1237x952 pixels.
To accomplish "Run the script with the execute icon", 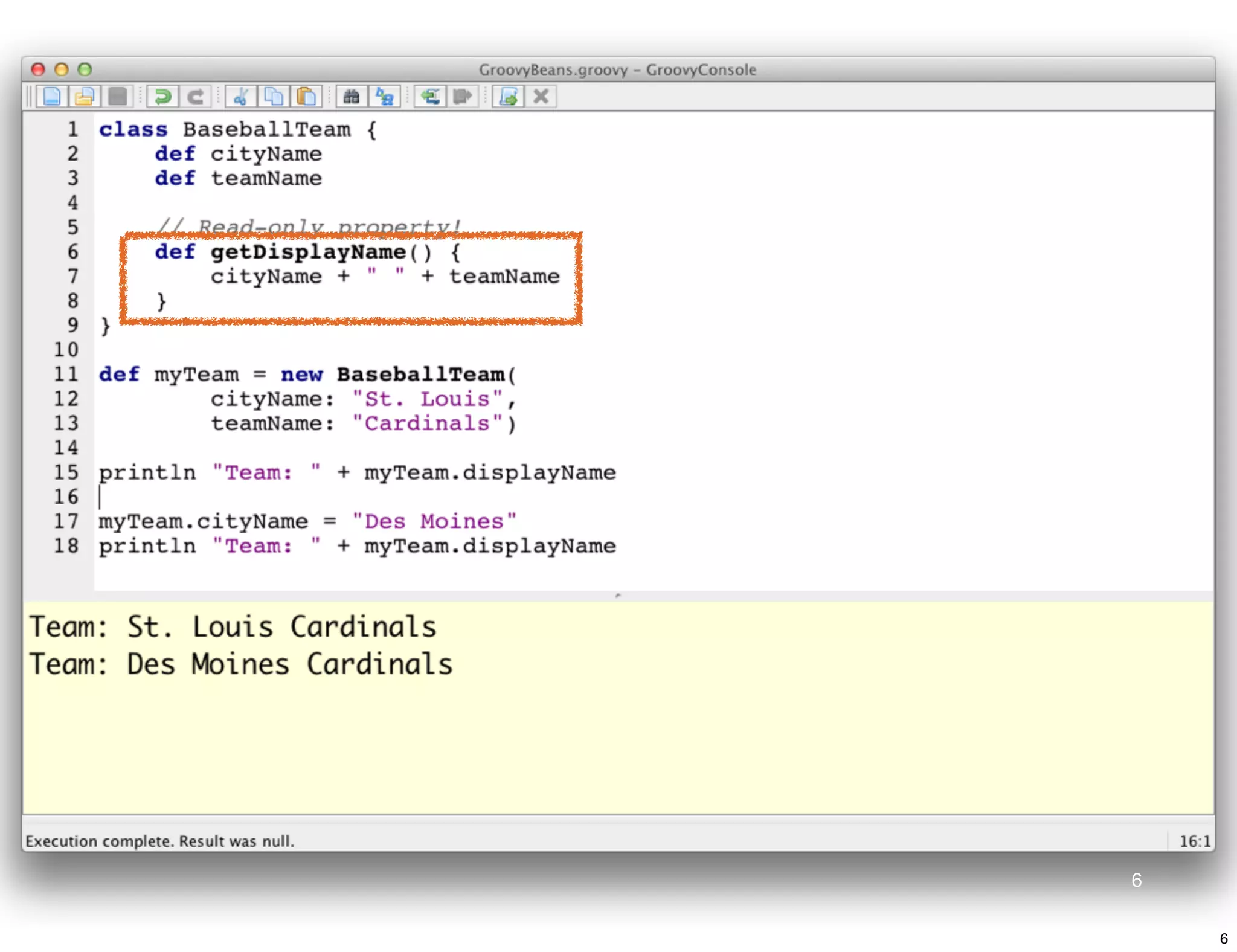I will pyautogui.click(x=509, y=97).
